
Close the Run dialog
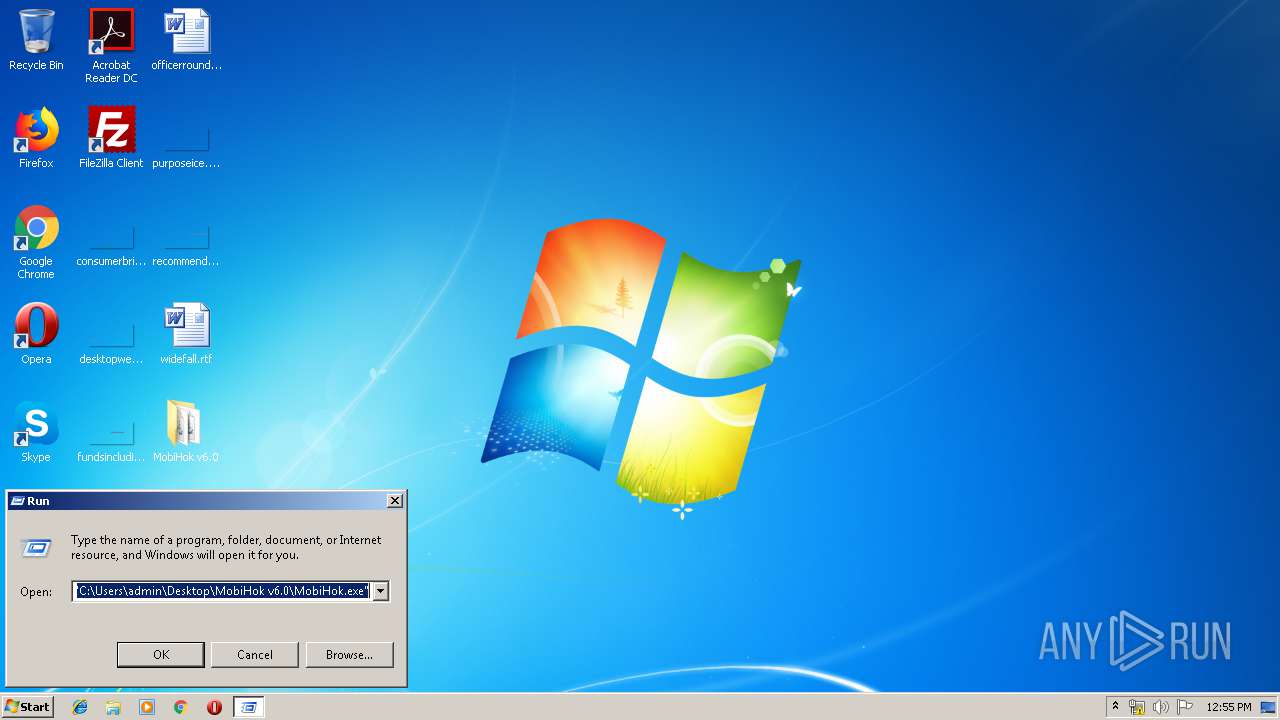pos(395,501)
